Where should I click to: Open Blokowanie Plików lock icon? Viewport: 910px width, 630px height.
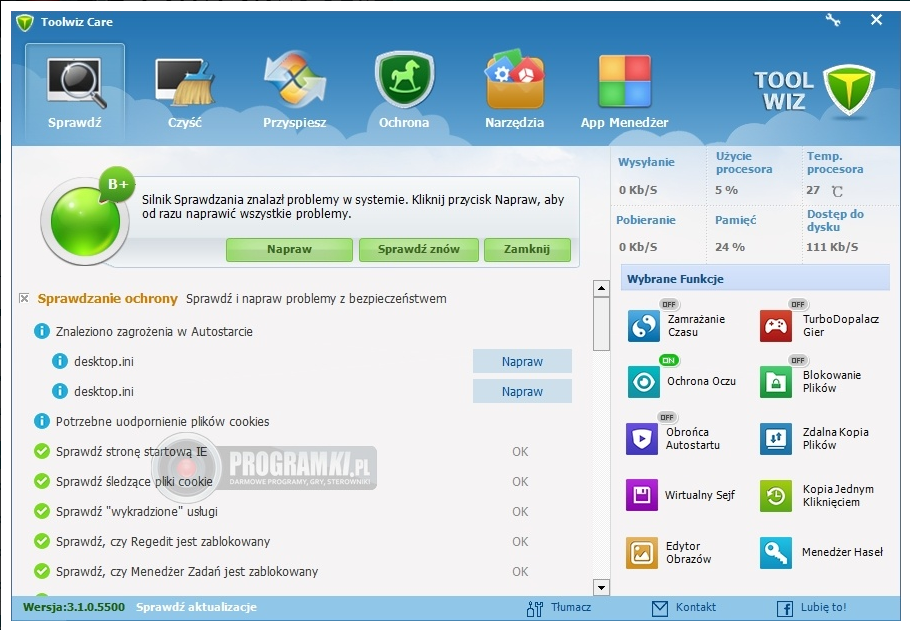776,382
